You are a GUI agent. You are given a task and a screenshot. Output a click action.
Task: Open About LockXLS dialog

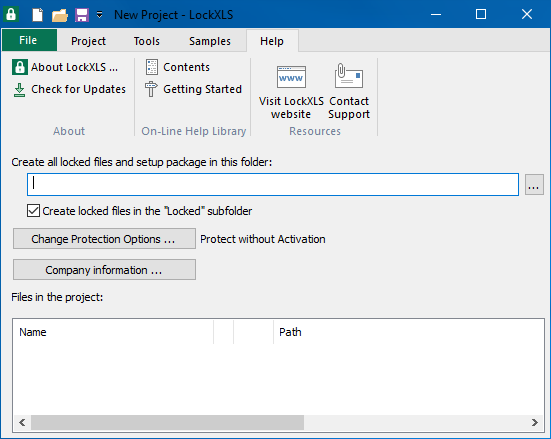tap(65, 67)
